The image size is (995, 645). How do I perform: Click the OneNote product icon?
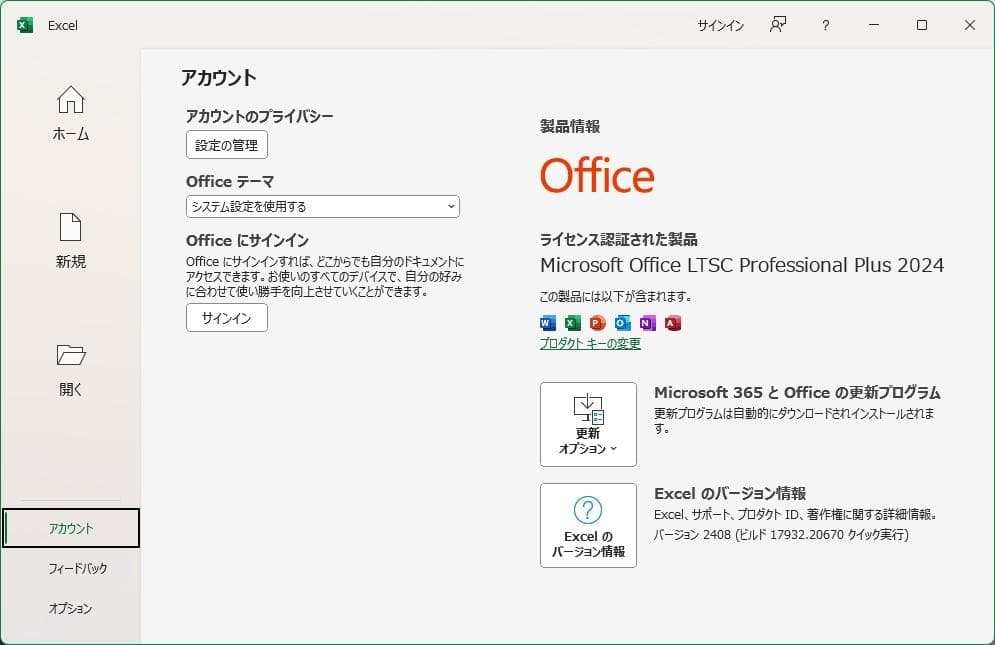click(647, 323)
